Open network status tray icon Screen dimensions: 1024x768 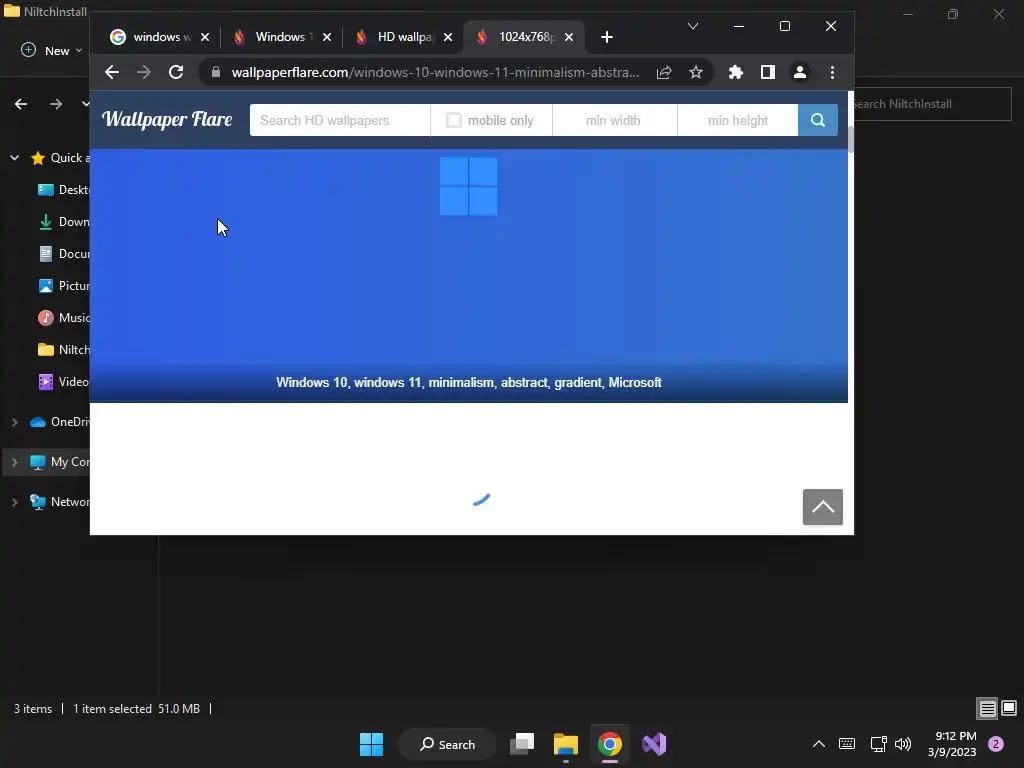[878, 744]
